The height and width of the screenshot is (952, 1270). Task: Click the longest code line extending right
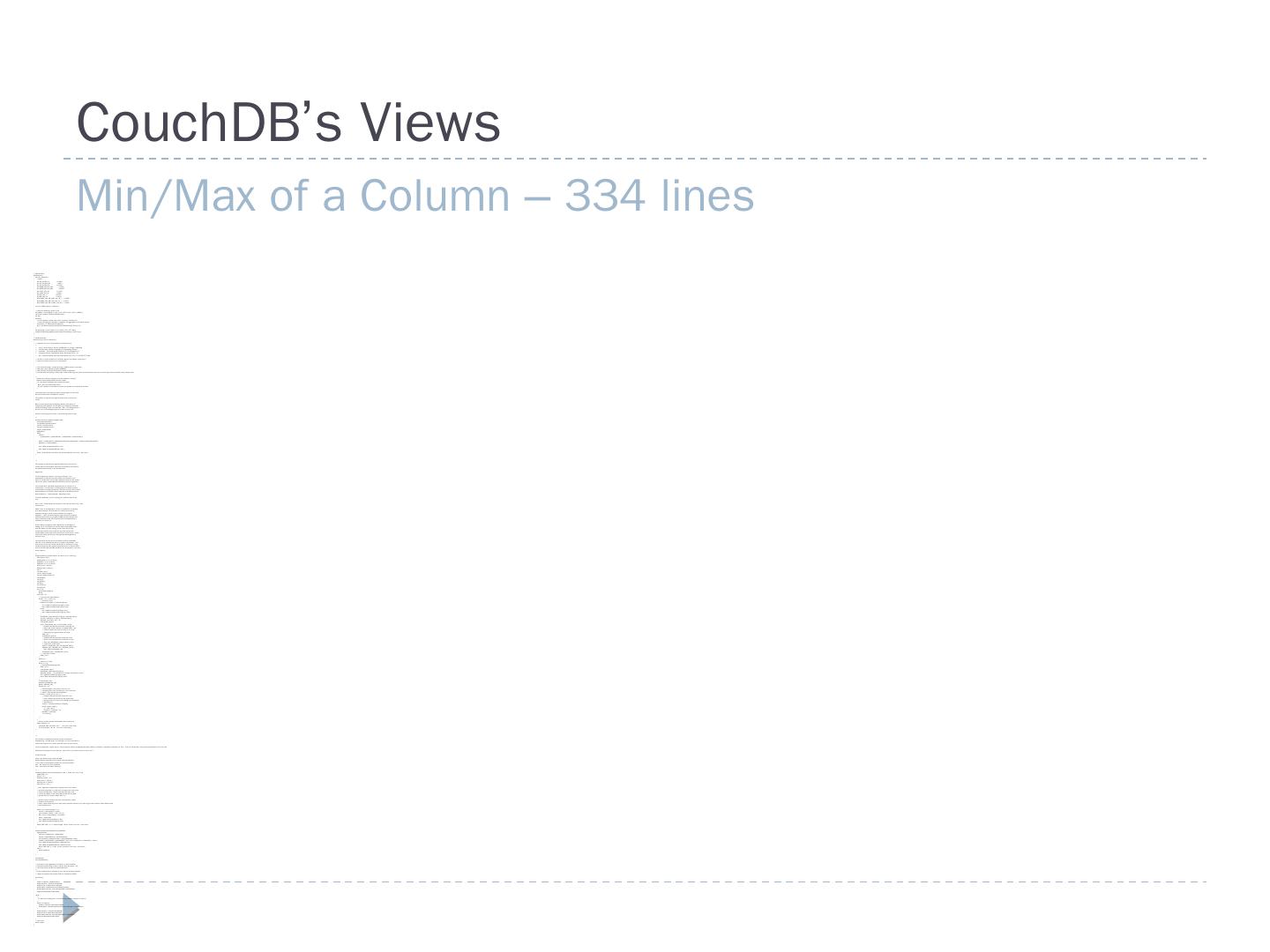pos(101,746)
